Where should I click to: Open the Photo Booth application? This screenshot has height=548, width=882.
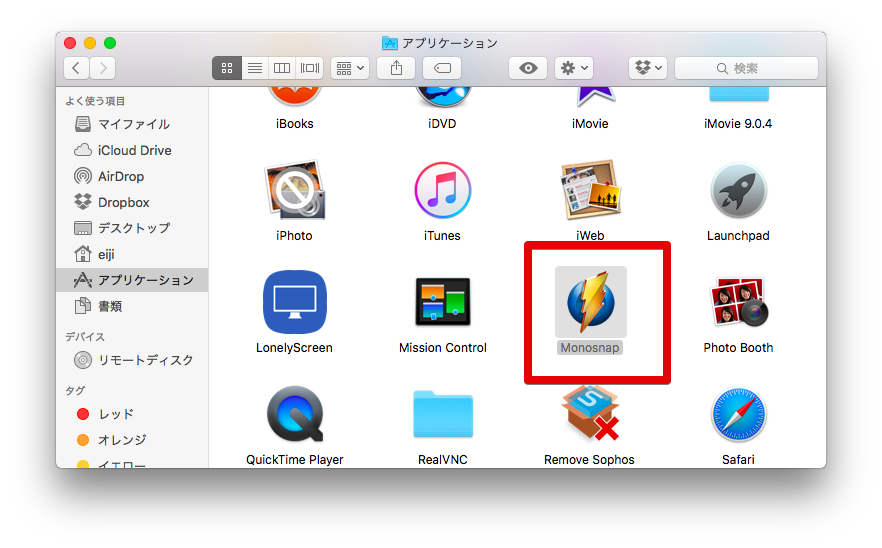click(x=738, y=302)
